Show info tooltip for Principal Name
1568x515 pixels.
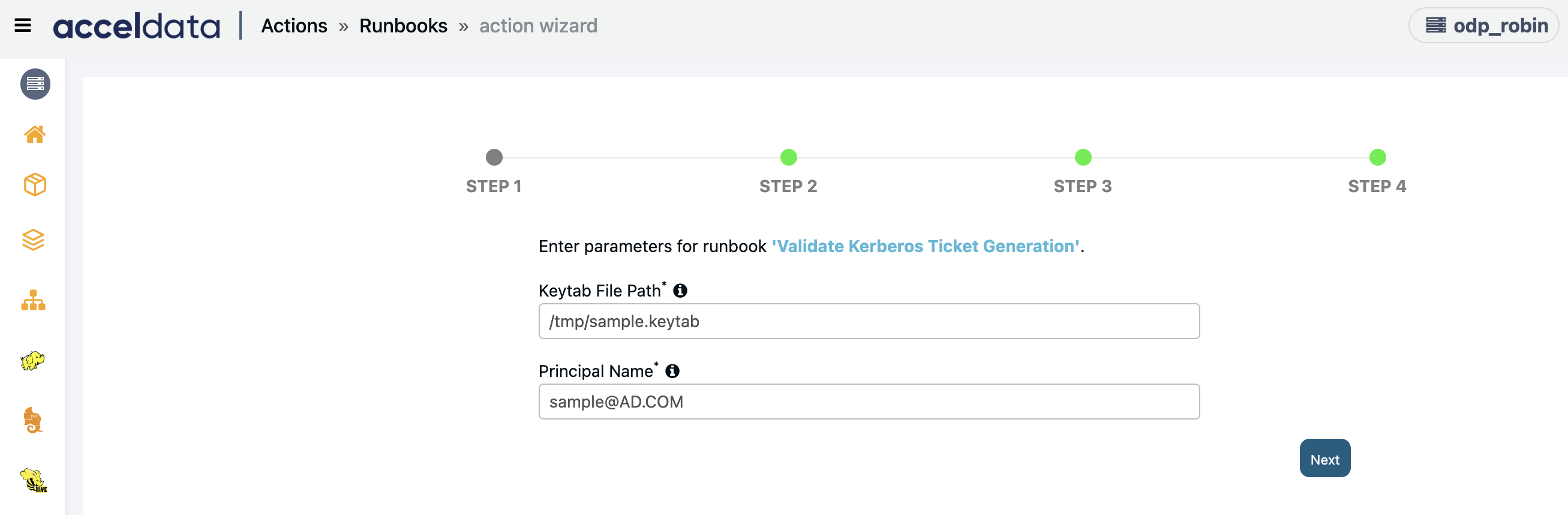click(x=672, y=372)
